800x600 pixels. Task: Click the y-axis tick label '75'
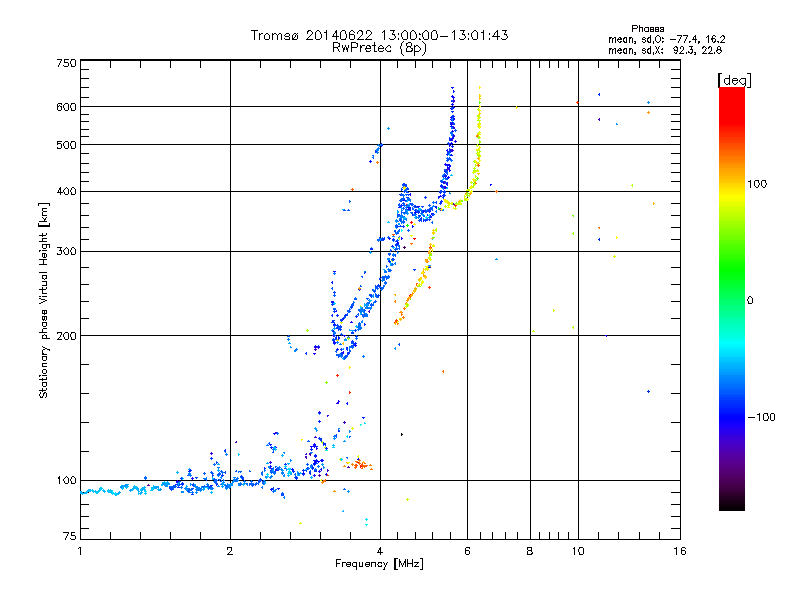point(70,536)
